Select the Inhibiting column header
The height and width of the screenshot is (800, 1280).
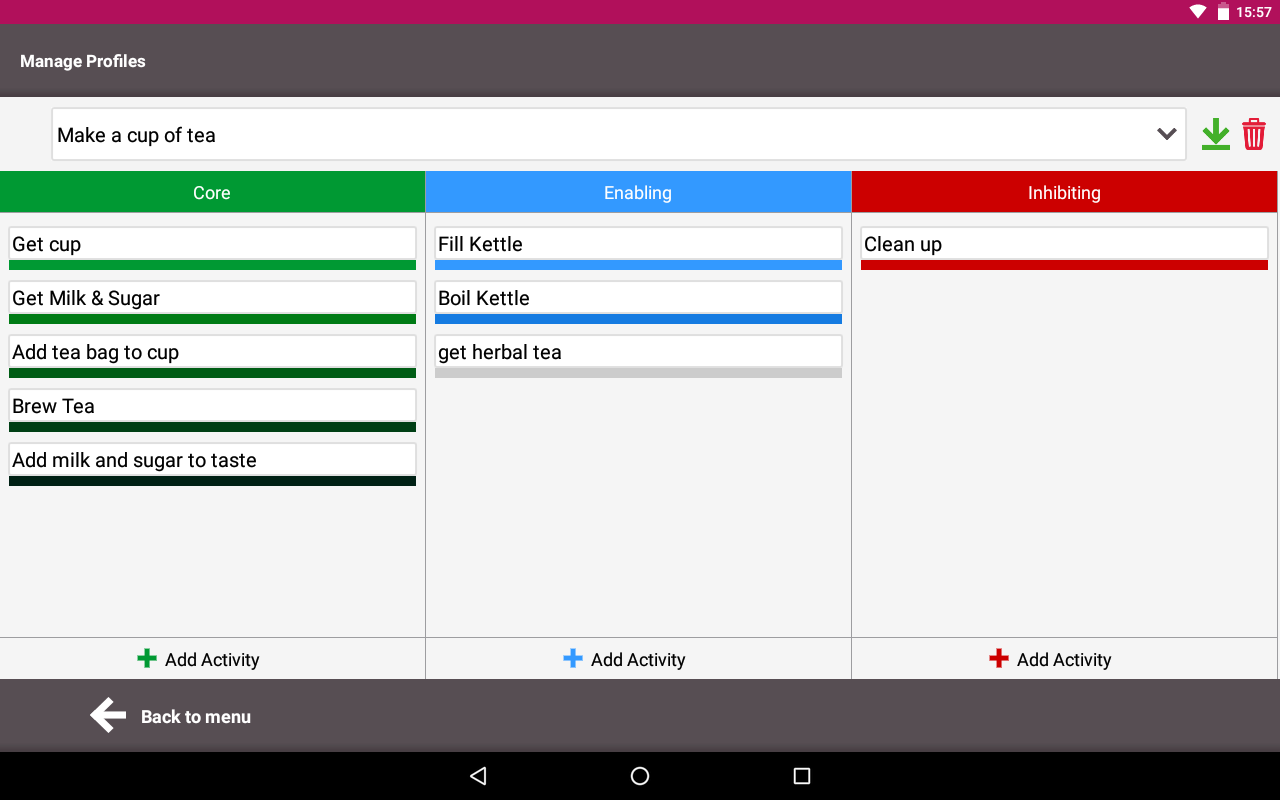[1064, 192]
